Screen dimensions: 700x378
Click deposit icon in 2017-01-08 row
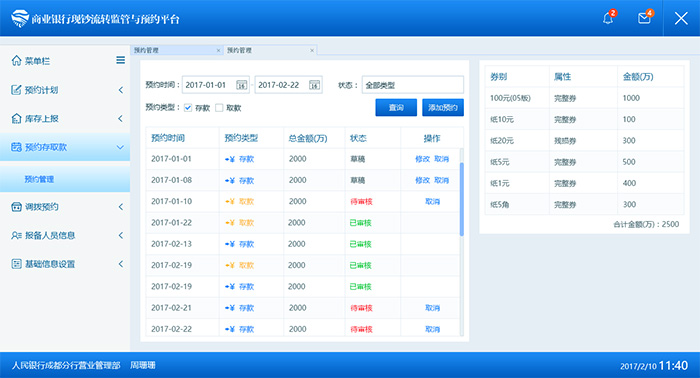229,180
